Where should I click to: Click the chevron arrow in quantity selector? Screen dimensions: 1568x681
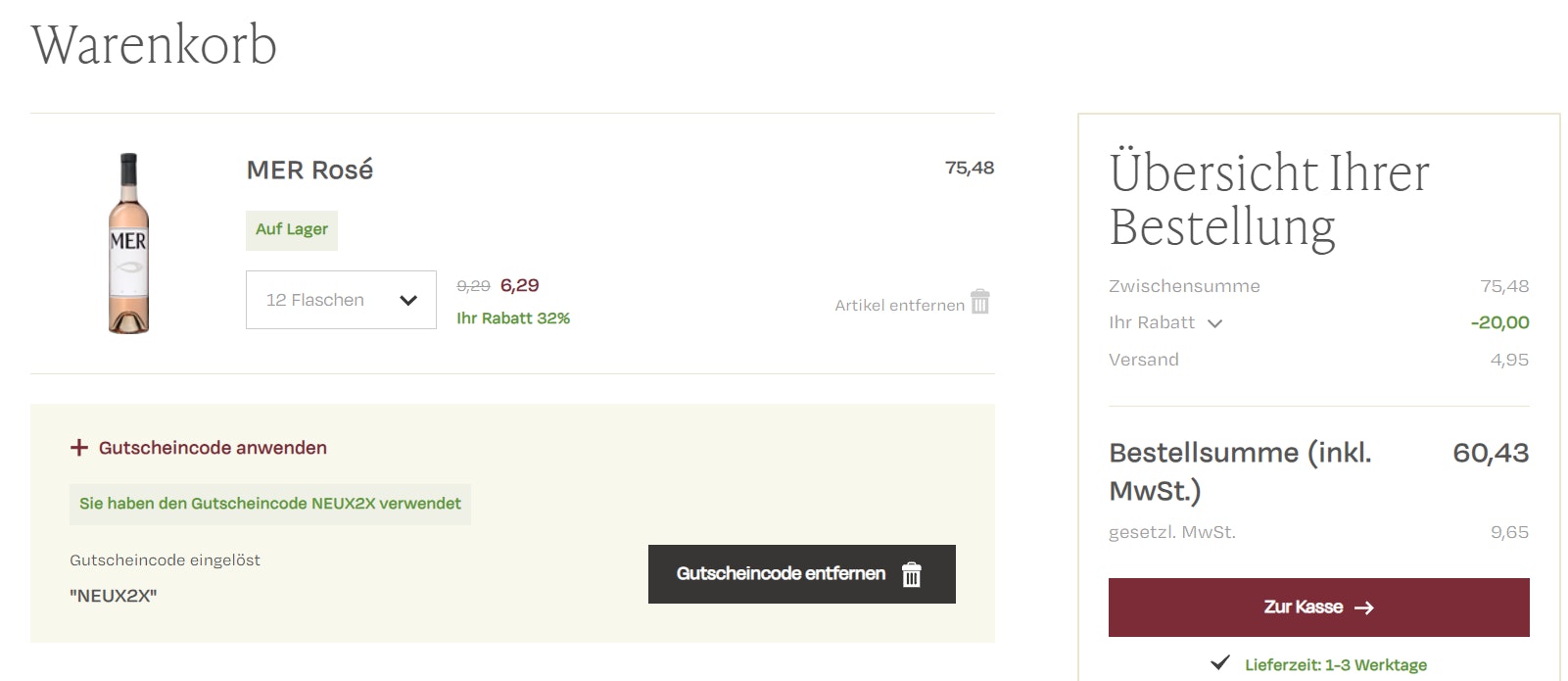coord(408,300)
